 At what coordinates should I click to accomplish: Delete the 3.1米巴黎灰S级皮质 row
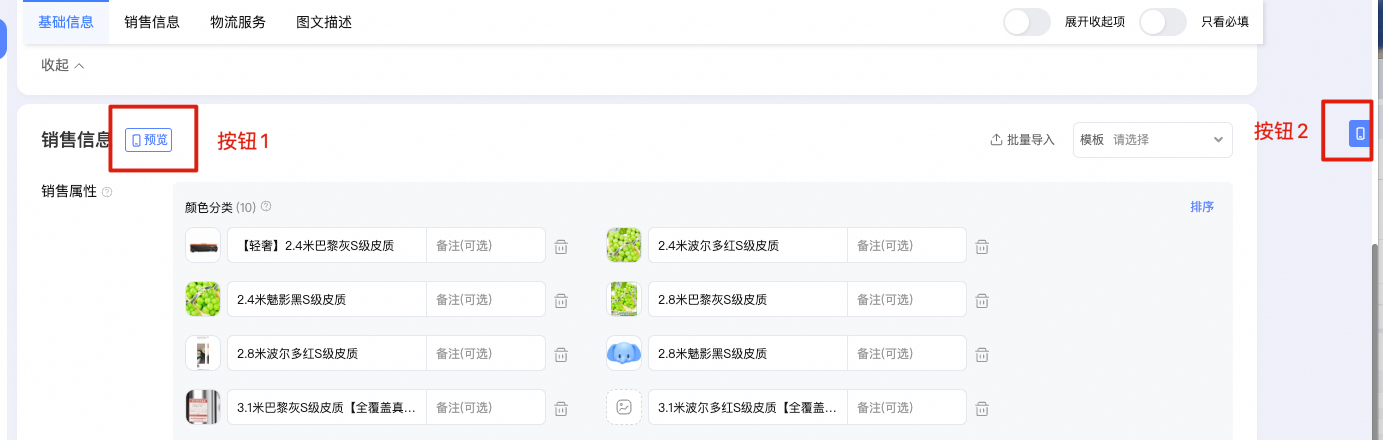click(x=562, y=408)
